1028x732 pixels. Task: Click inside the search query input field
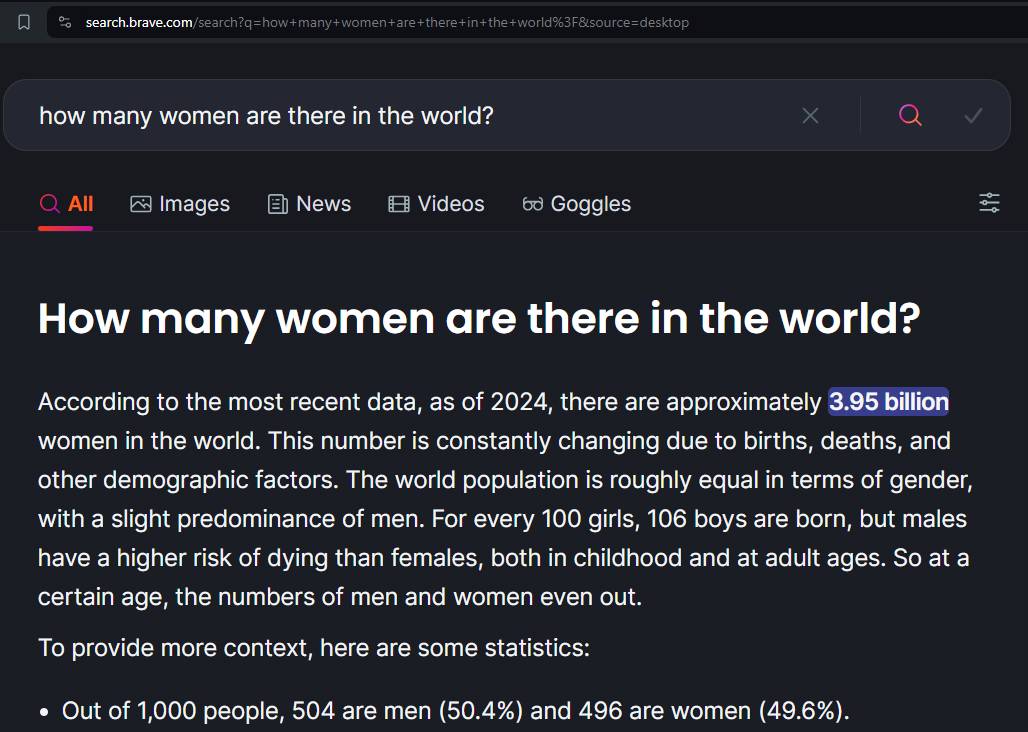(400, 116)
